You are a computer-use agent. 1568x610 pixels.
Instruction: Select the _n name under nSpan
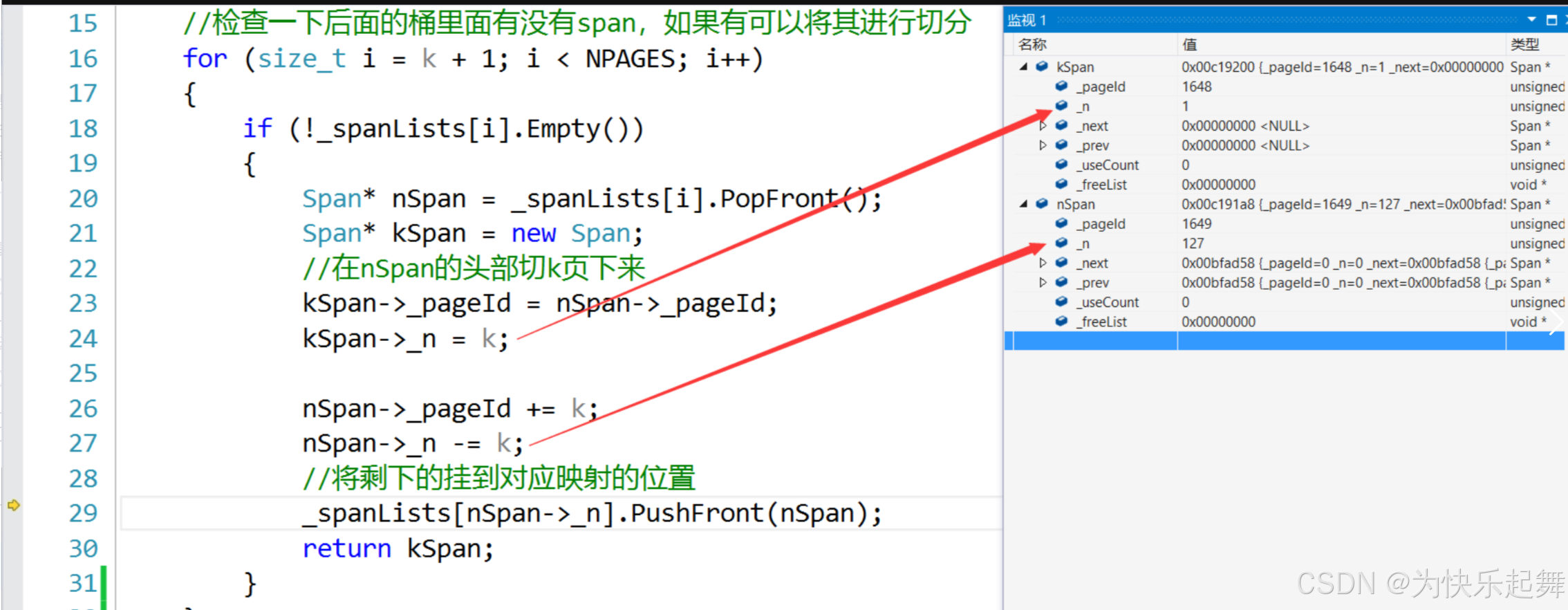click(1083, 244)
